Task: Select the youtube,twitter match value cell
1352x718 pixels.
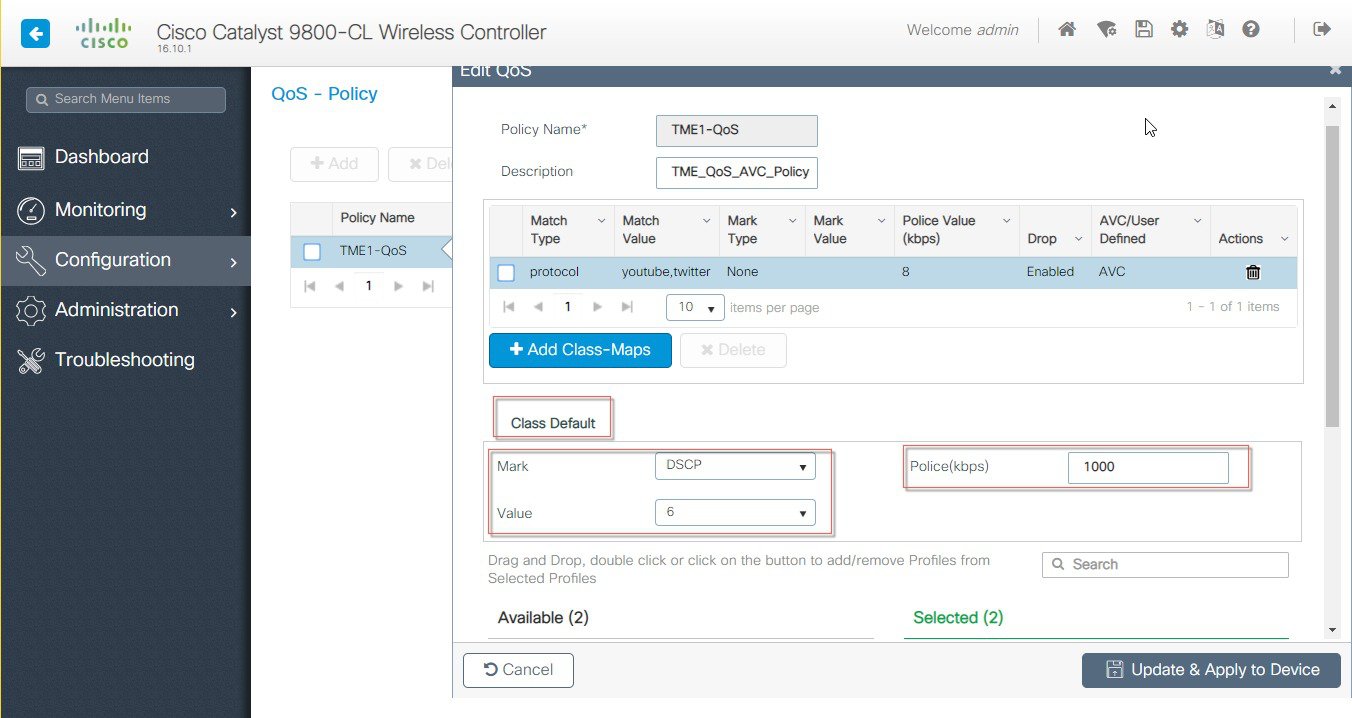Action: (666, 272)
